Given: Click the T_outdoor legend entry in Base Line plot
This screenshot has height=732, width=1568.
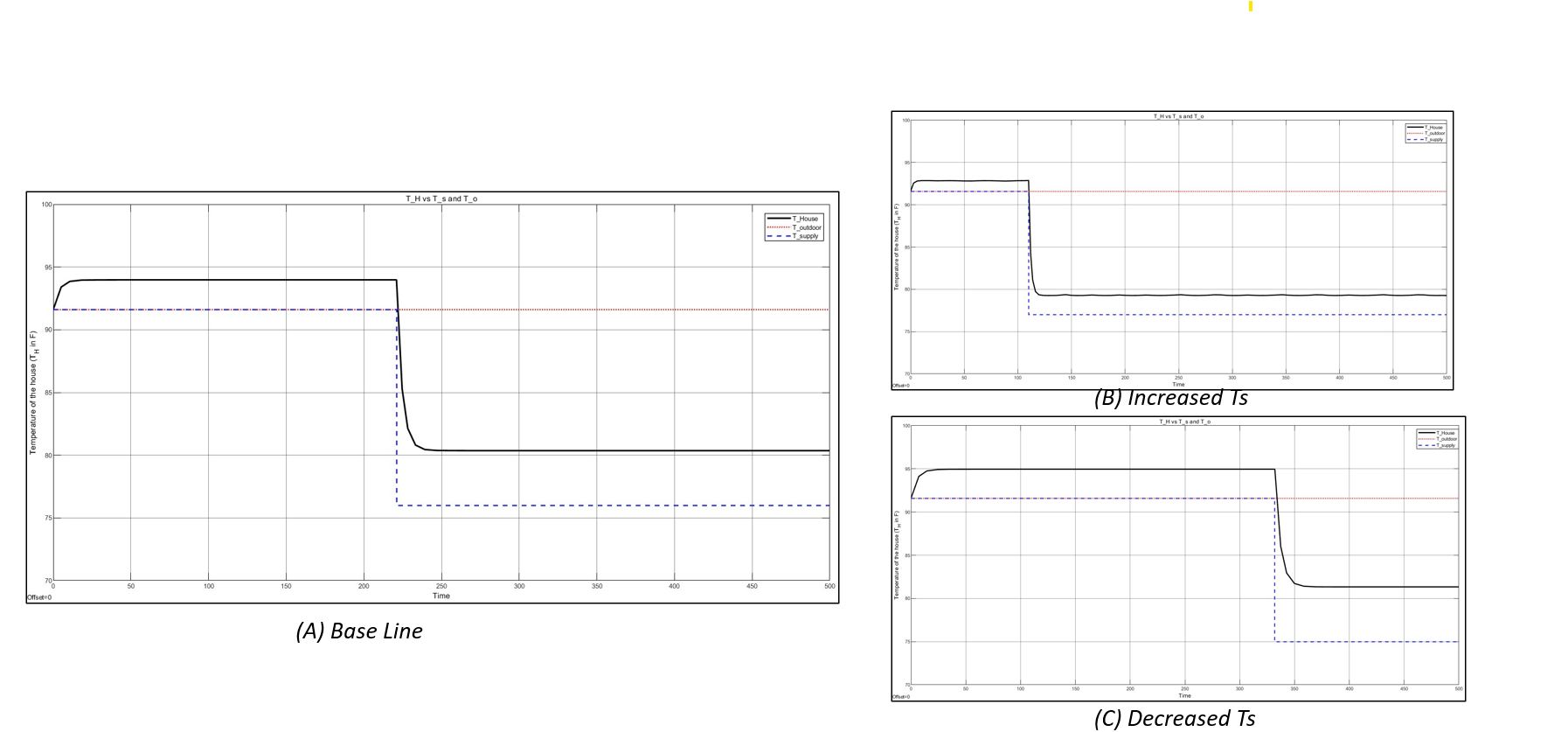Looking at the screenshot, I should click(x=806, y=227).
